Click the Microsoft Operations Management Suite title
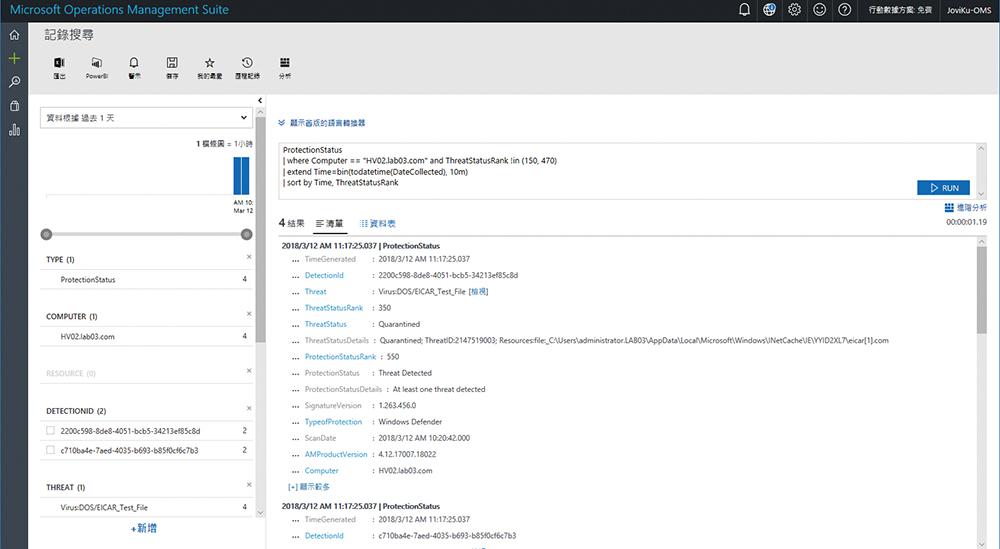Viewport: 1000px width, 549px height. [119, 10]
